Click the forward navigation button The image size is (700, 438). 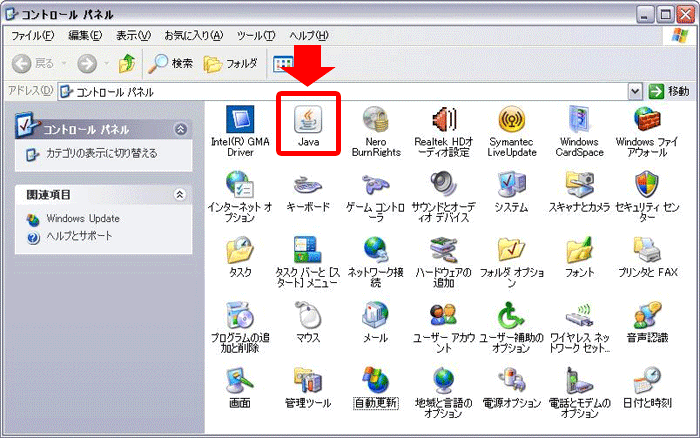pos(87,64)
